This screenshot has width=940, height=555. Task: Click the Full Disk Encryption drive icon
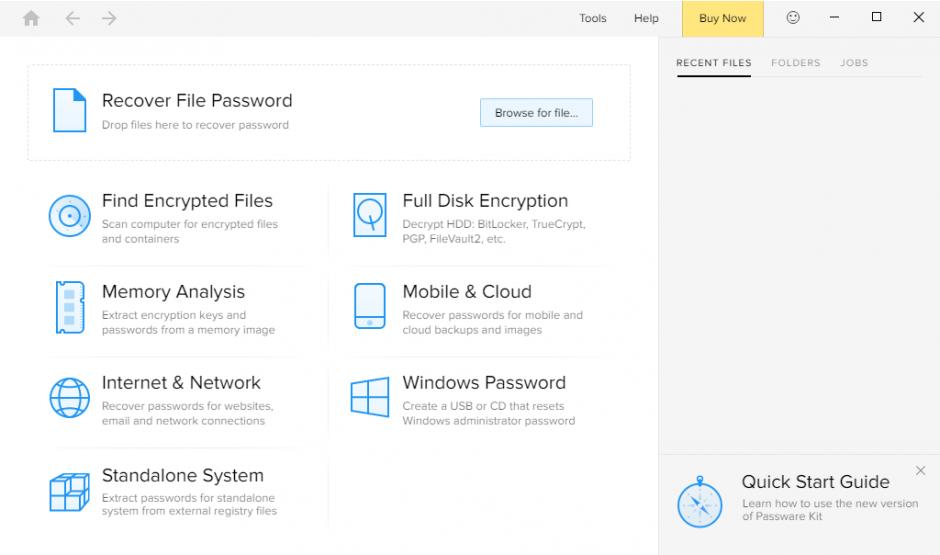[x=370, y=215]
